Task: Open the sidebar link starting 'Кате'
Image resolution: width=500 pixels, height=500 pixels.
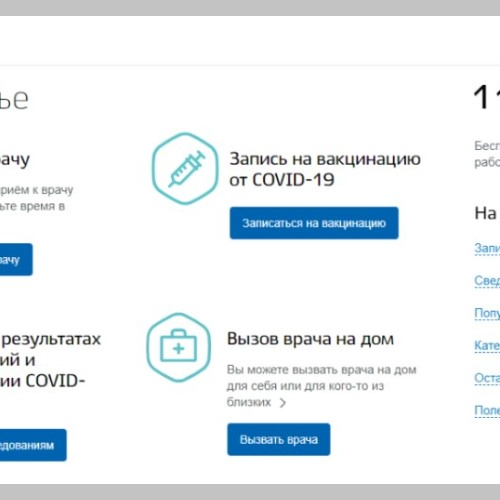Action: click(487, 345)
